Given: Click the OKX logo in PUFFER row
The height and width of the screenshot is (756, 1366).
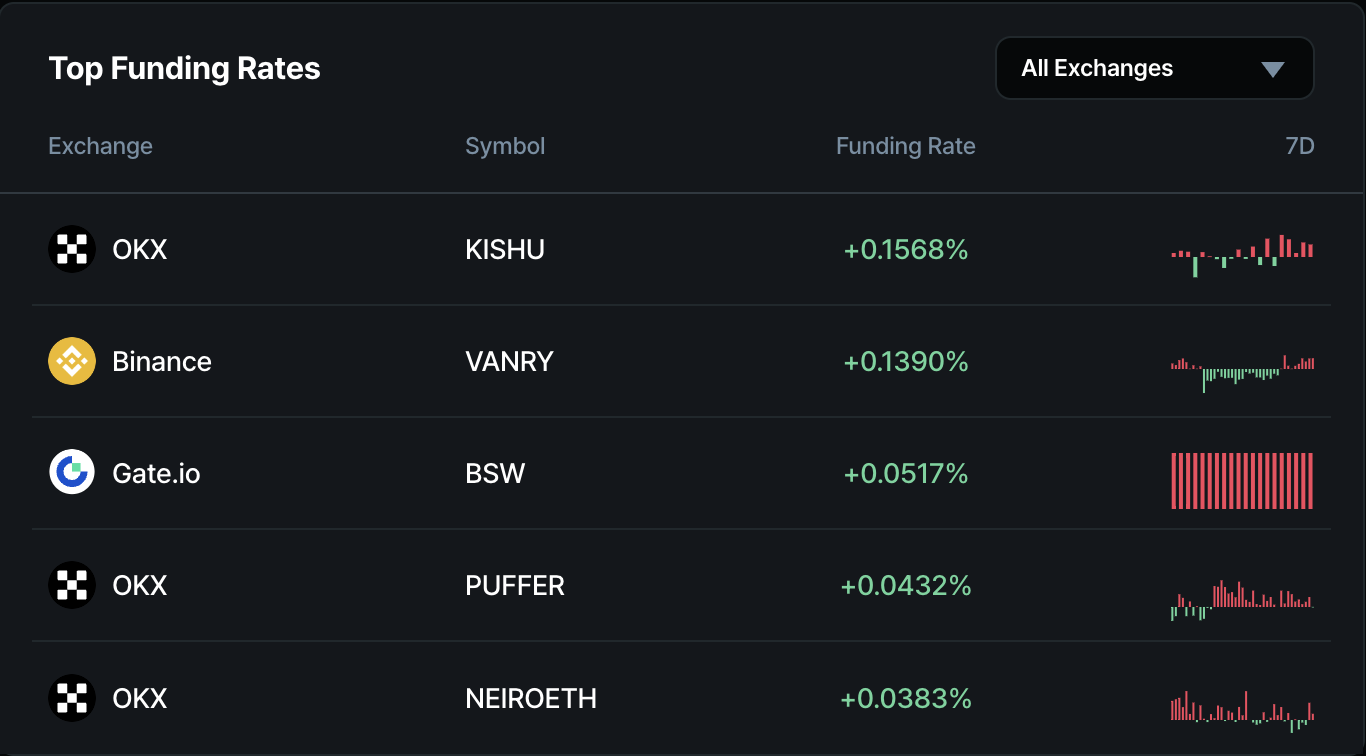Looking at the screenshot, I should click(x=72, y=585).
